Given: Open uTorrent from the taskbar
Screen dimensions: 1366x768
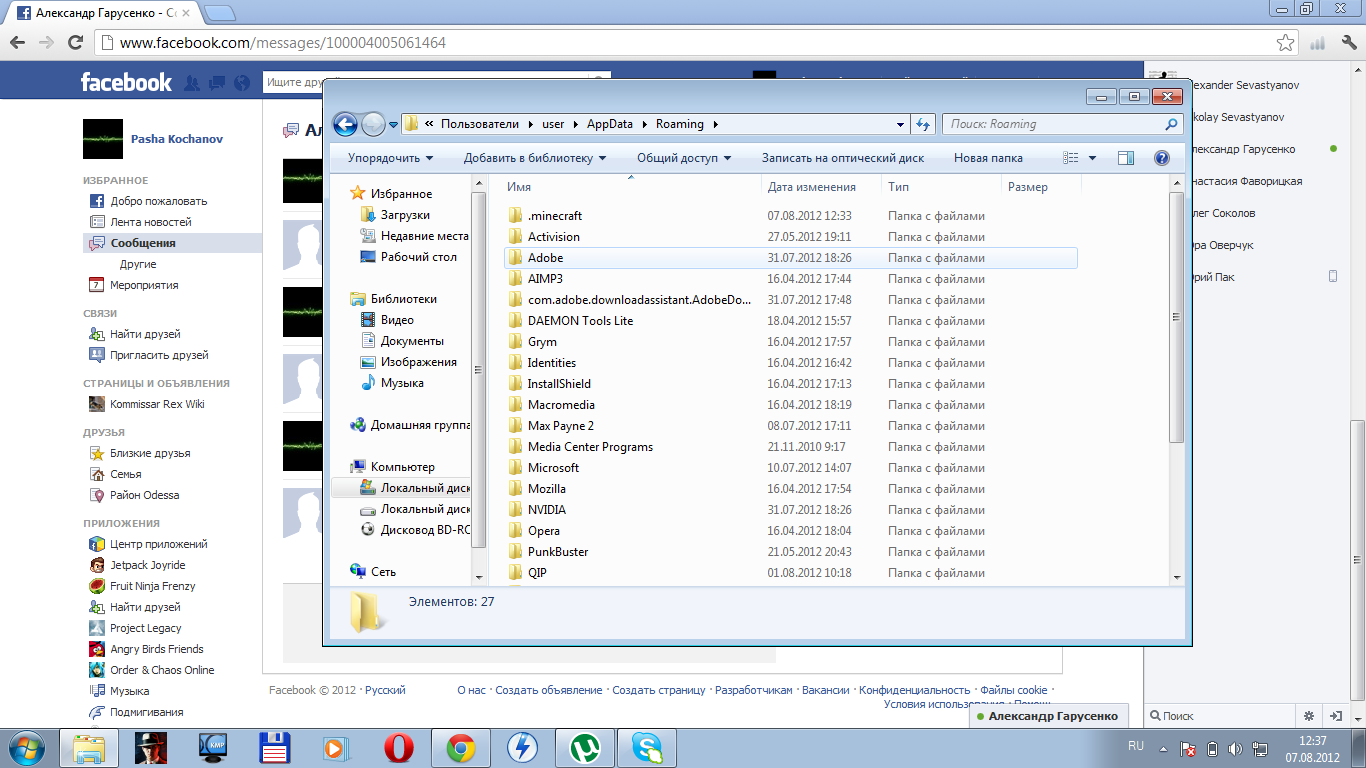Looking at the screenshot, I should (584, 747).
